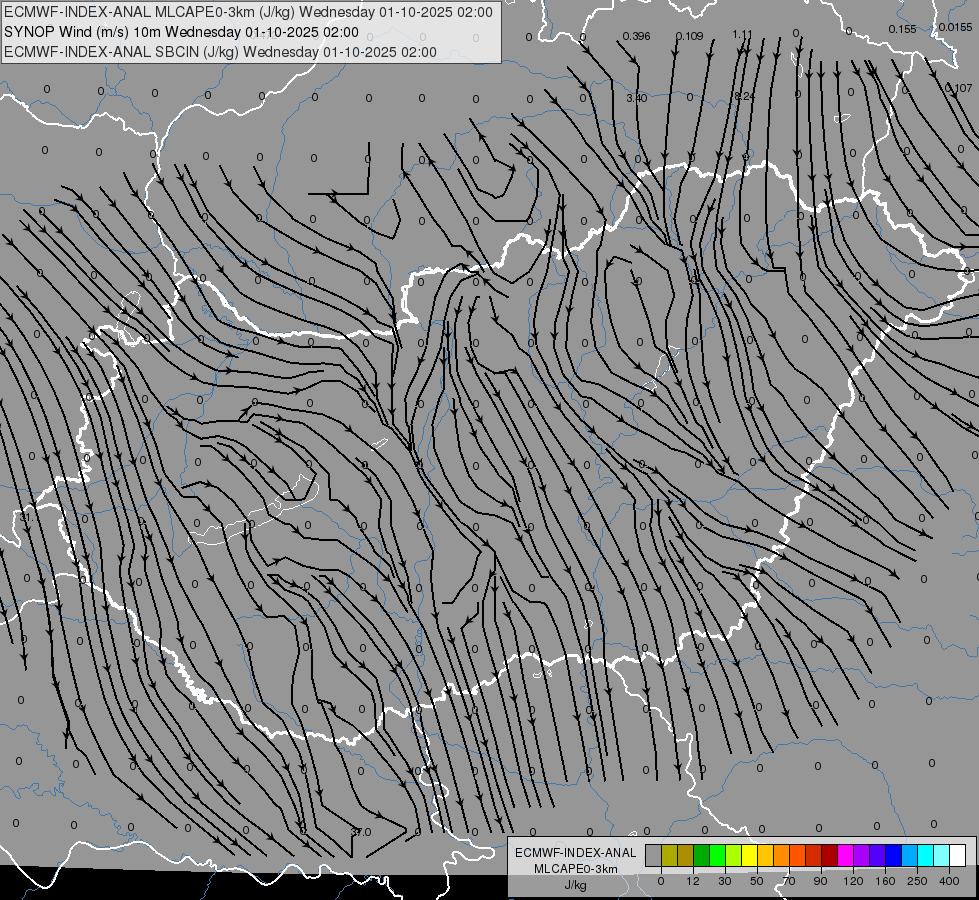Click the bright green legend swatch
Screen dimensions: 979x900
pos(717,855)
